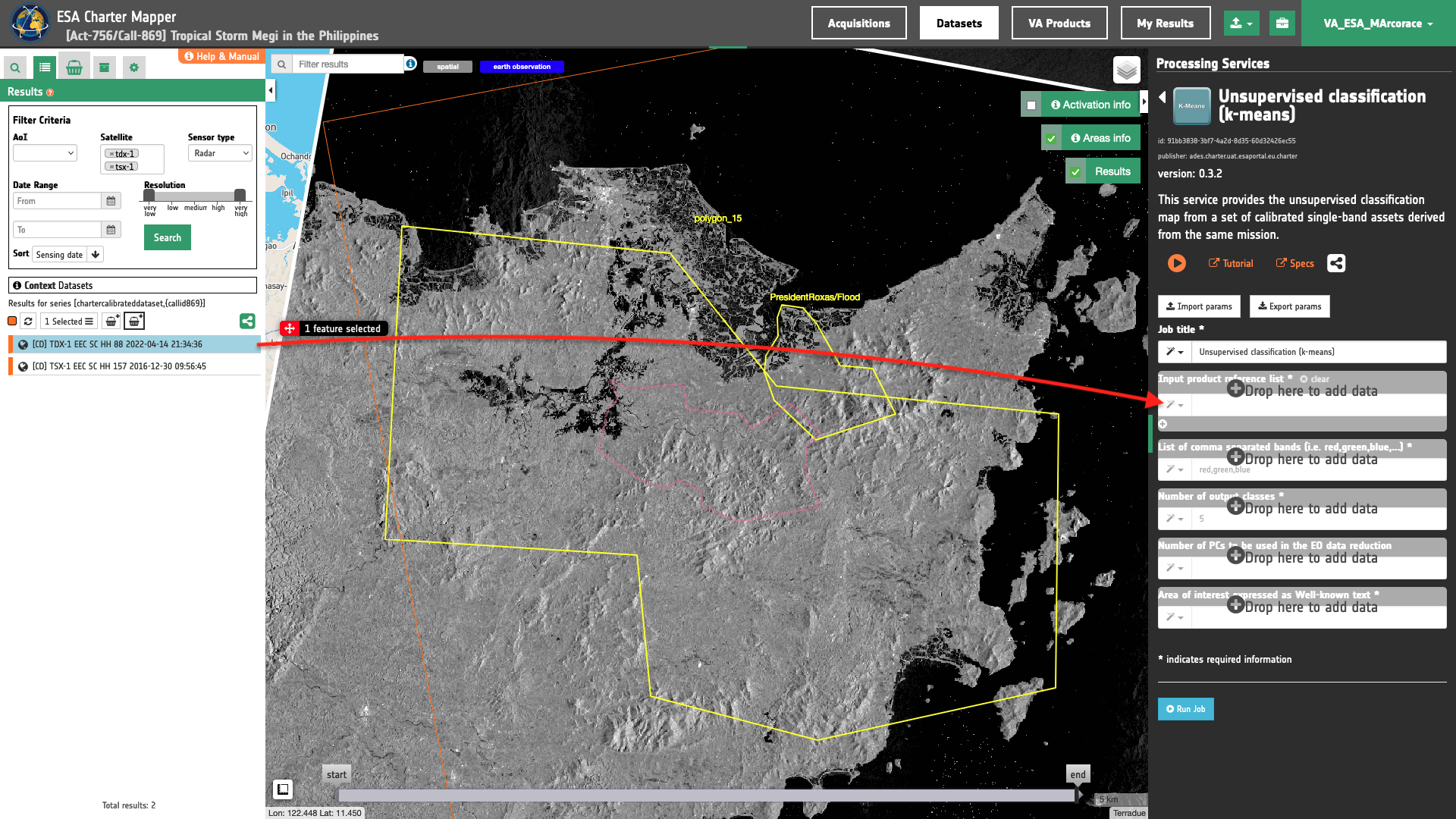This screenshot has height=819, width=1456.
Task: Open the search tab magnifier icon
Action: click(15, 67)
